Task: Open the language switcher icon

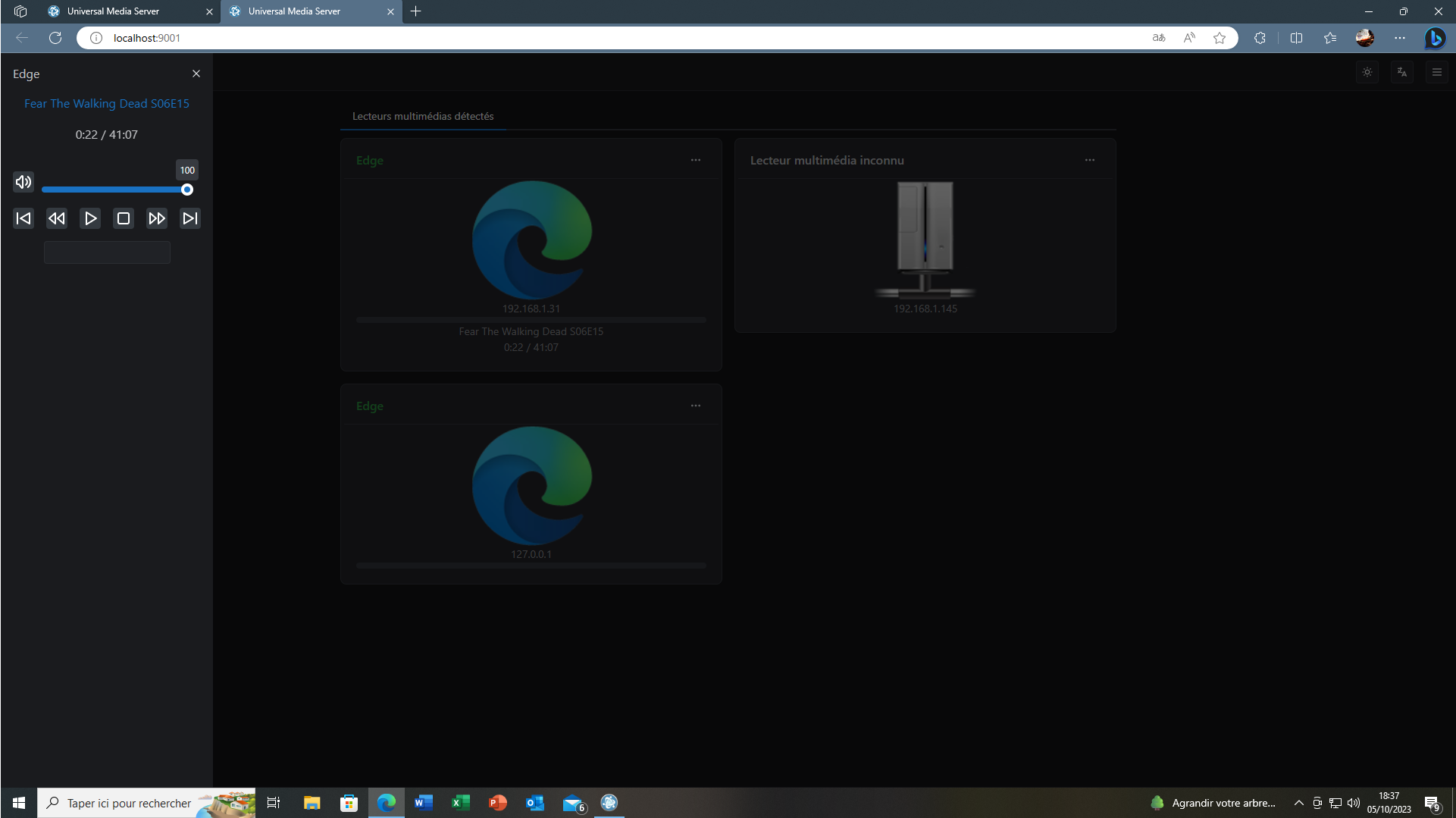Action: pyautogui.click(x=1401, y=72)
